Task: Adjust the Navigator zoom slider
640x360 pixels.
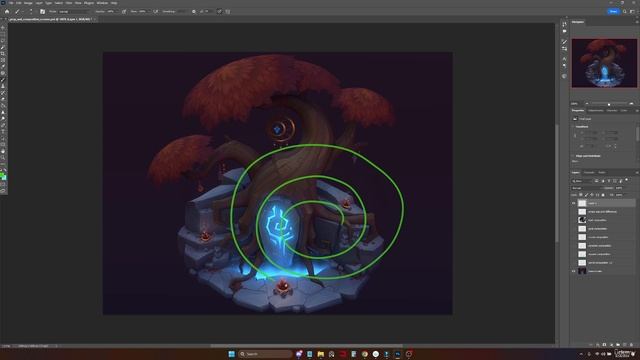Action: coord(609,104)
